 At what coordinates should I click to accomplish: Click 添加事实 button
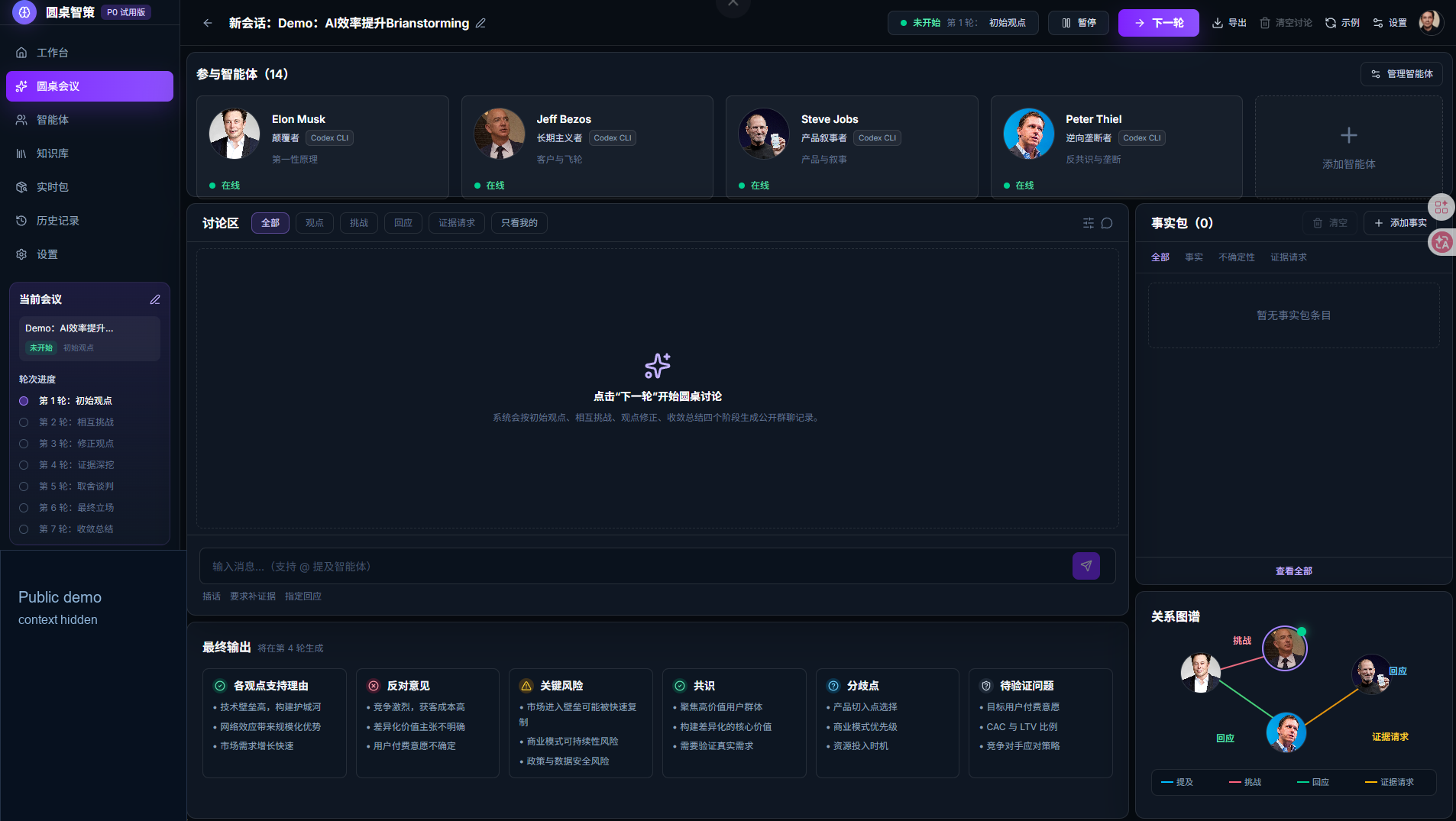pos(1400,223)
